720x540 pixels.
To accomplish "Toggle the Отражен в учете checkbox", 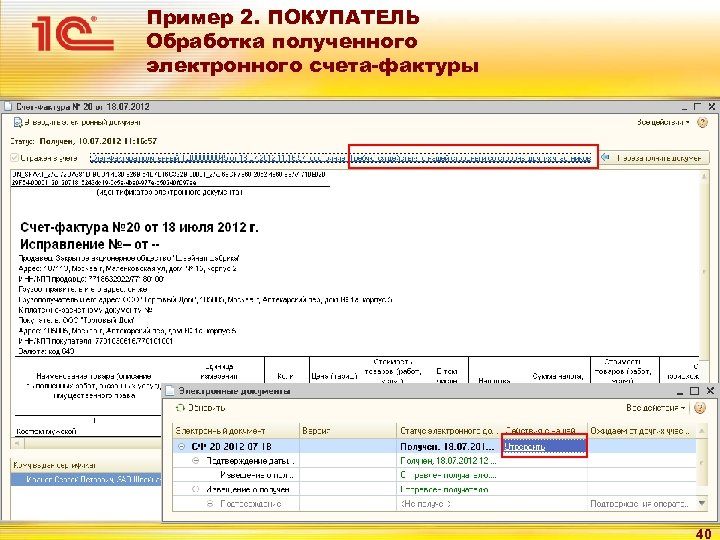I will [15, 158].
